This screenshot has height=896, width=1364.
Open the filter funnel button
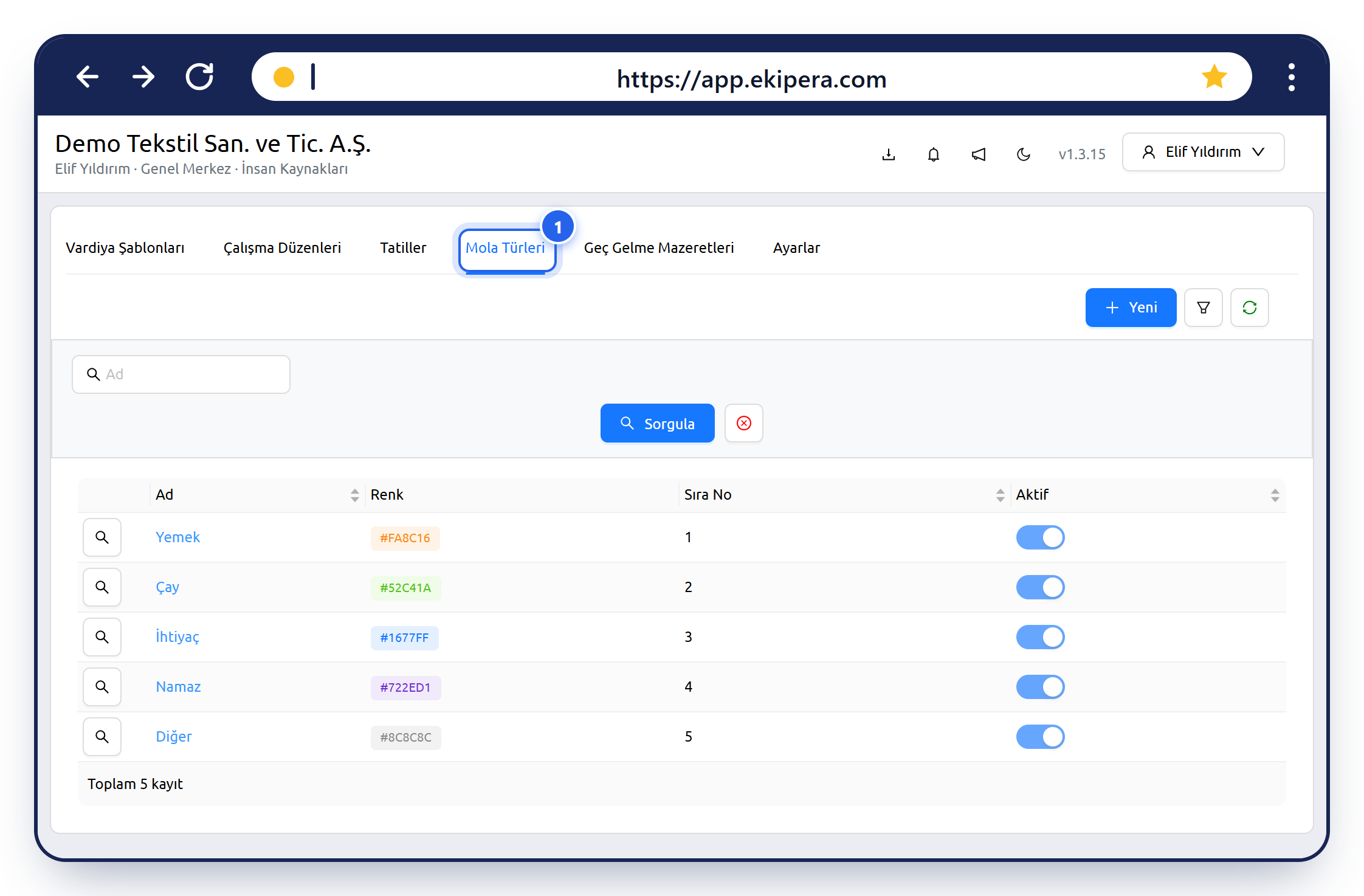(1203, 308)
